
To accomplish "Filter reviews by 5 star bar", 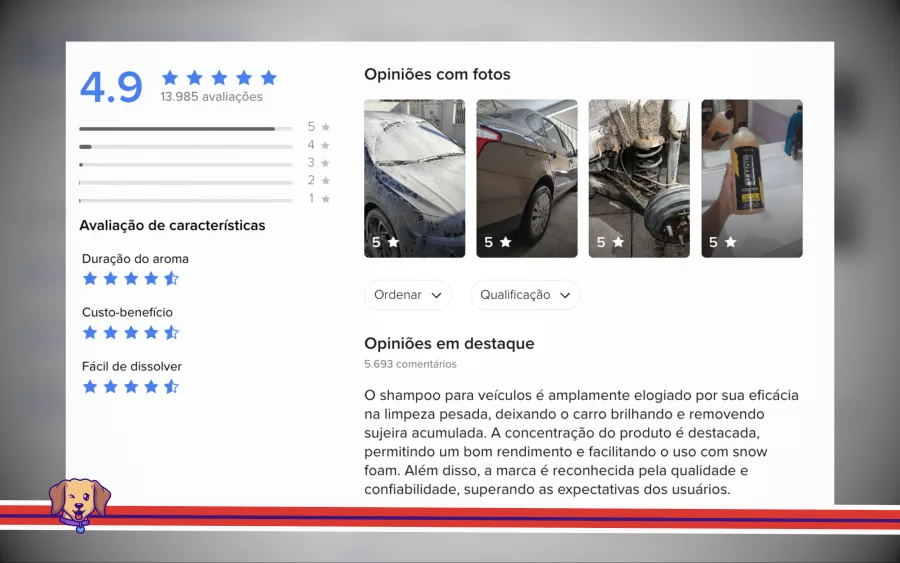I will tap(185, 128).
